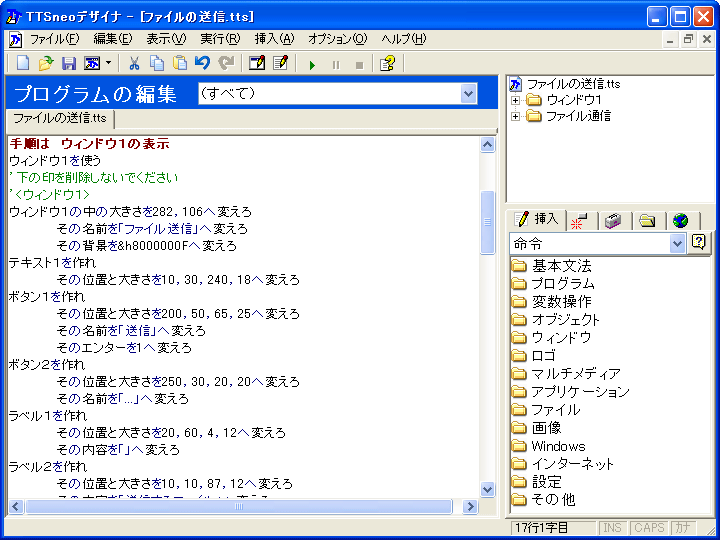Open the ロゴ folder
The height and width of the screenshot is (540, 720).
[x=534, y=355]
